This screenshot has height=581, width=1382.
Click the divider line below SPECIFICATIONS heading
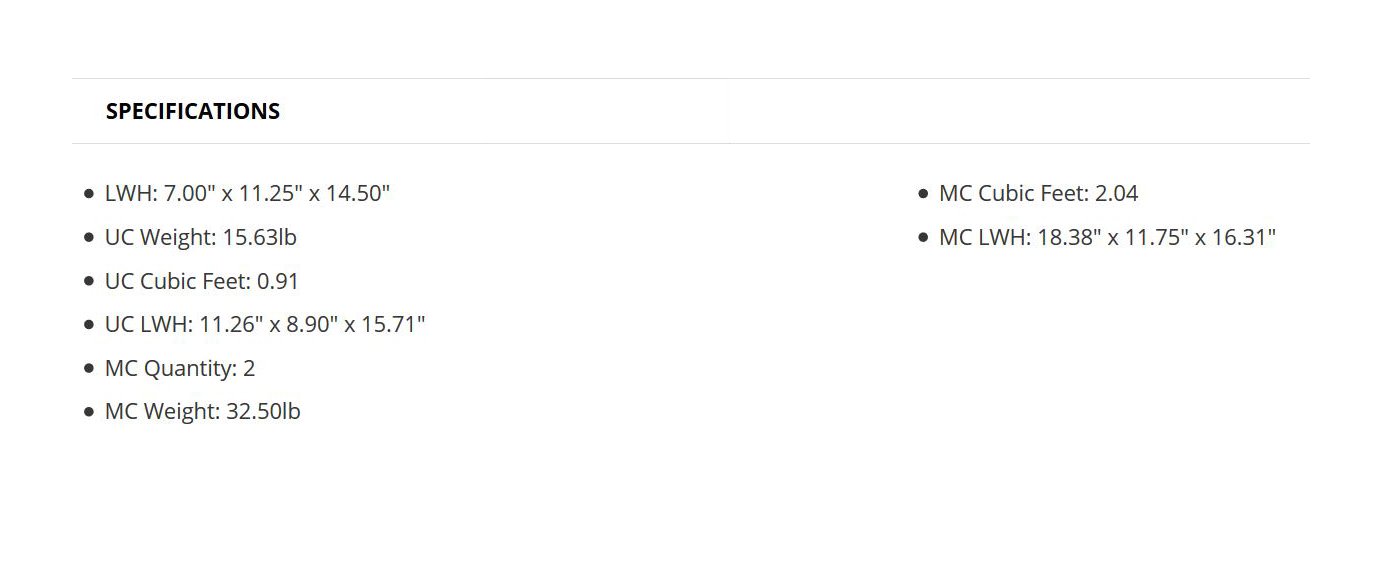(690, 143)
